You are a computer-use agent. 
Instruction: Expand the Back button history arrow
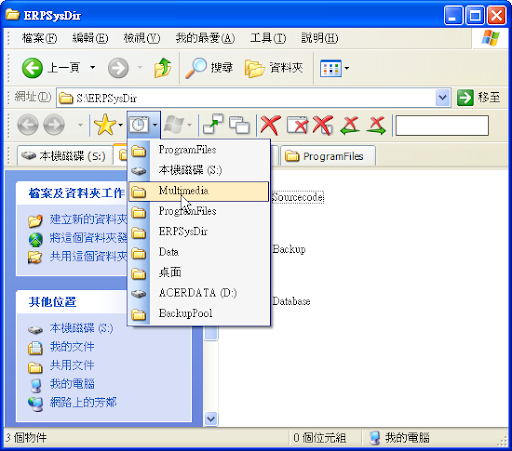tap(93, 68)
